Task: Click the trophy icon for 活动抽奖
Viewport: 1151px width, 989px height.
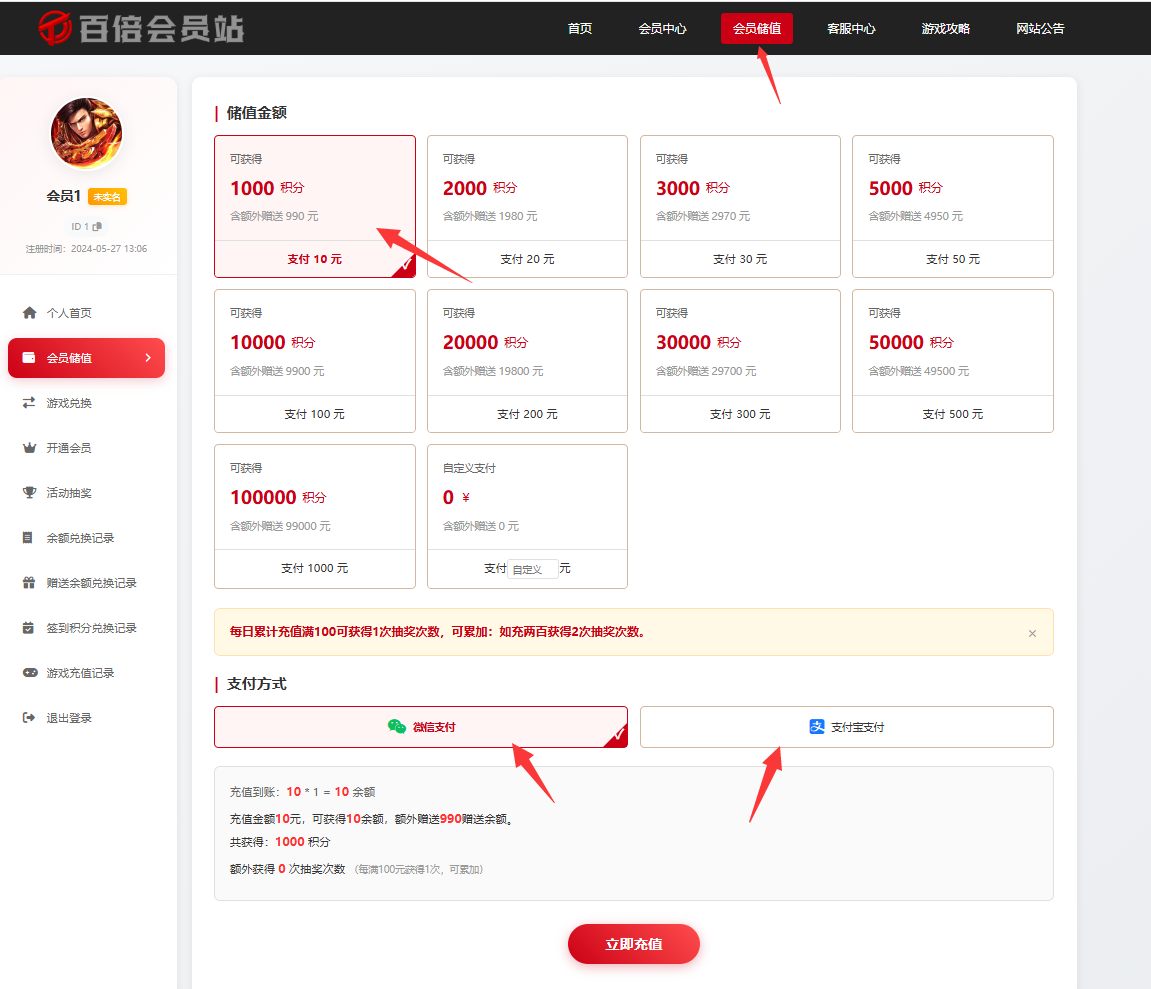Action: pos(29,493)
